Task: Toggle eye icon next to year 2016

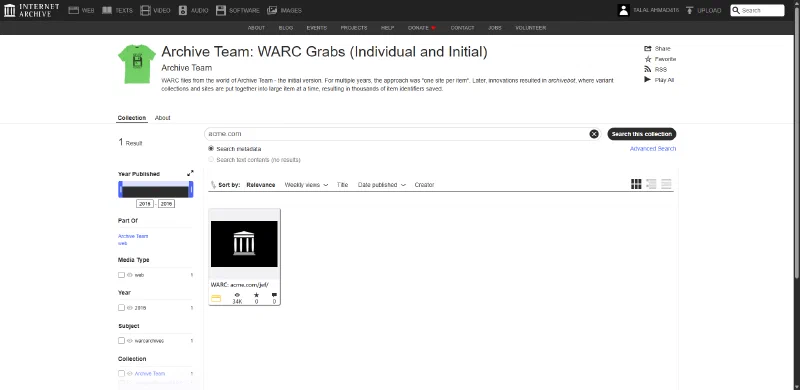Action: [130, 308]
